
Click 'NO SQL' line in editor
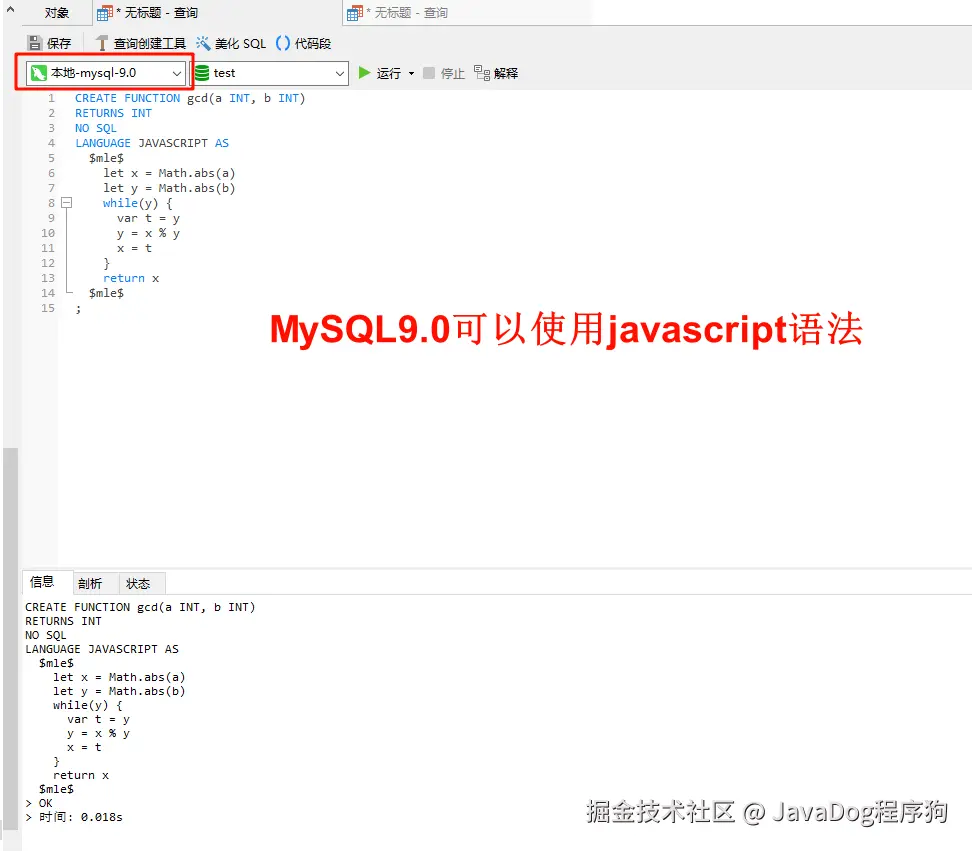point(95,128)
